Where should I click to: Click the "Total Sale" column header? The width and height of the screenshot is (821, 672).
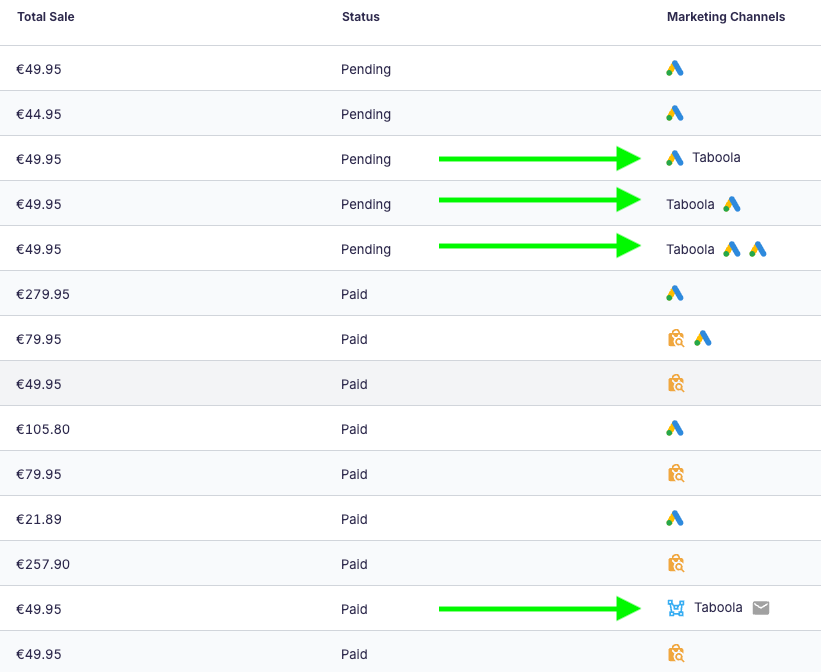46,17
